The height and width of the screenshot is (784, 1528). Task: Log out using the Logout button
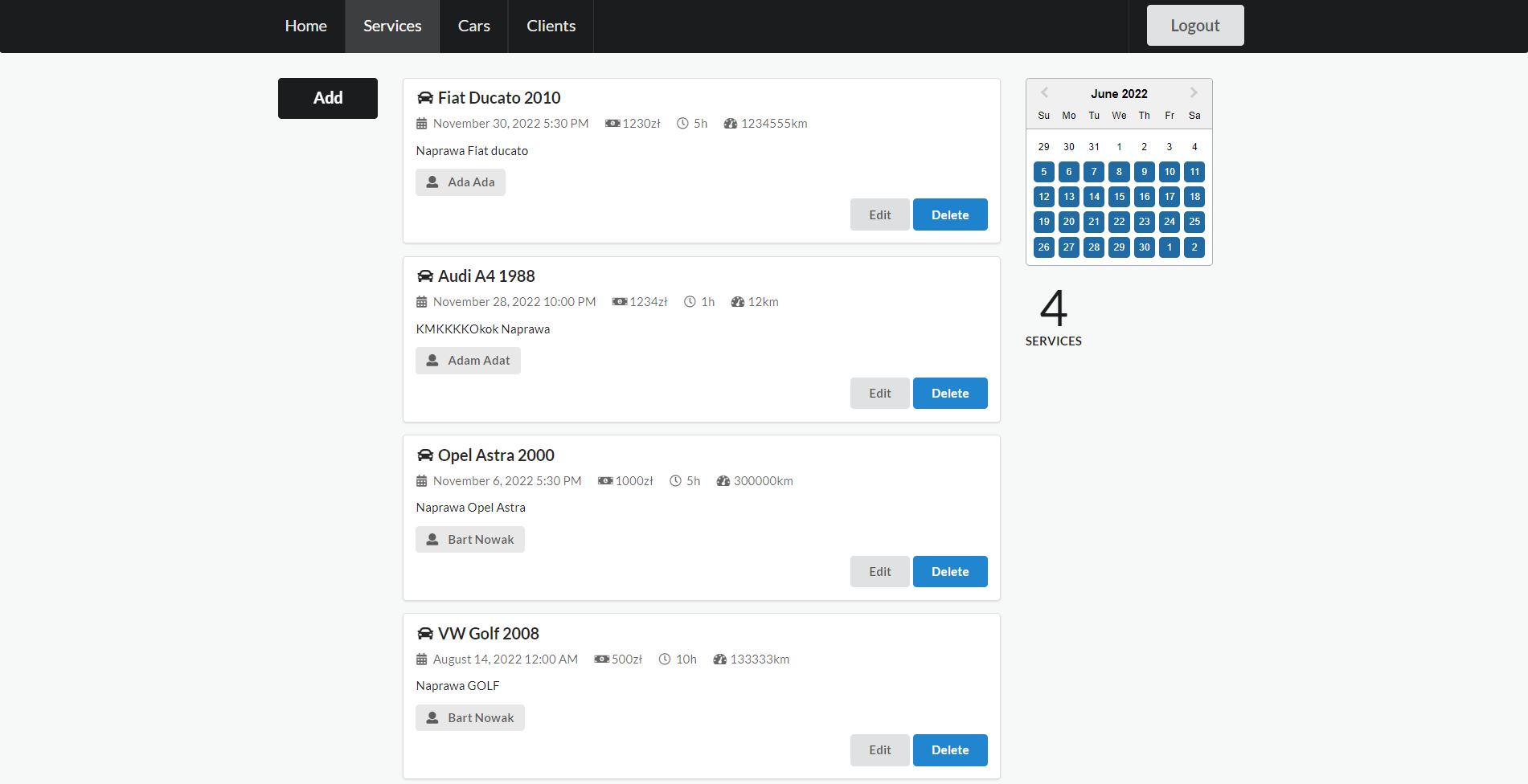(x=1195, y=26)
